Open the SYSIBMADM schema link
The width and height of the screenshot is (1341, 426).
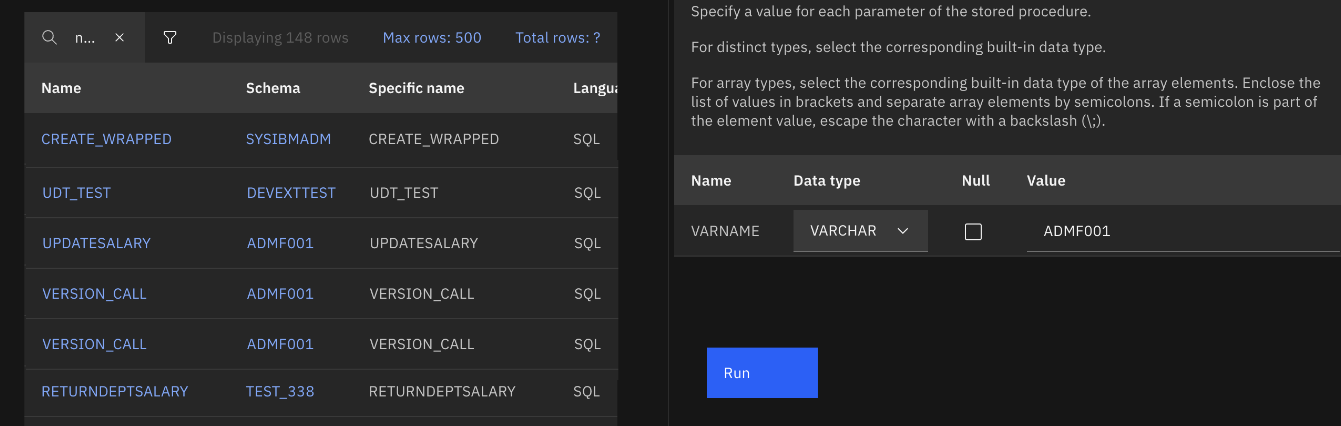[x=288, y=139]
